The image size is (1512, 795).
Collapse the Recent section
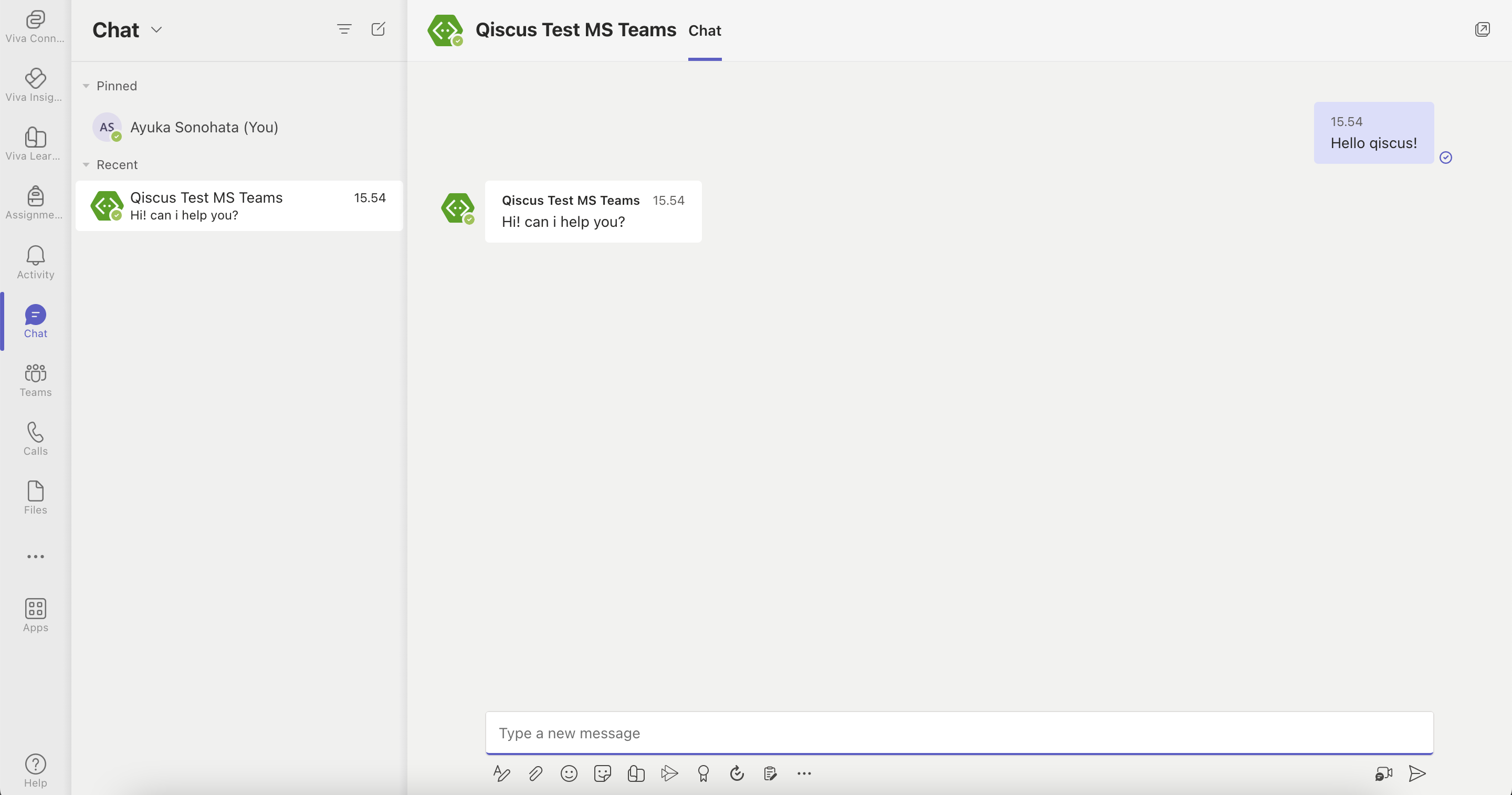[86, 164]
